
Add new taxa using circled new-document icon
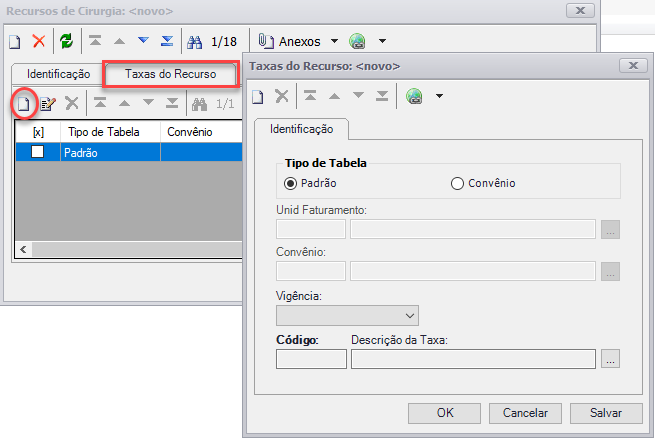click(x=24, y=104)
